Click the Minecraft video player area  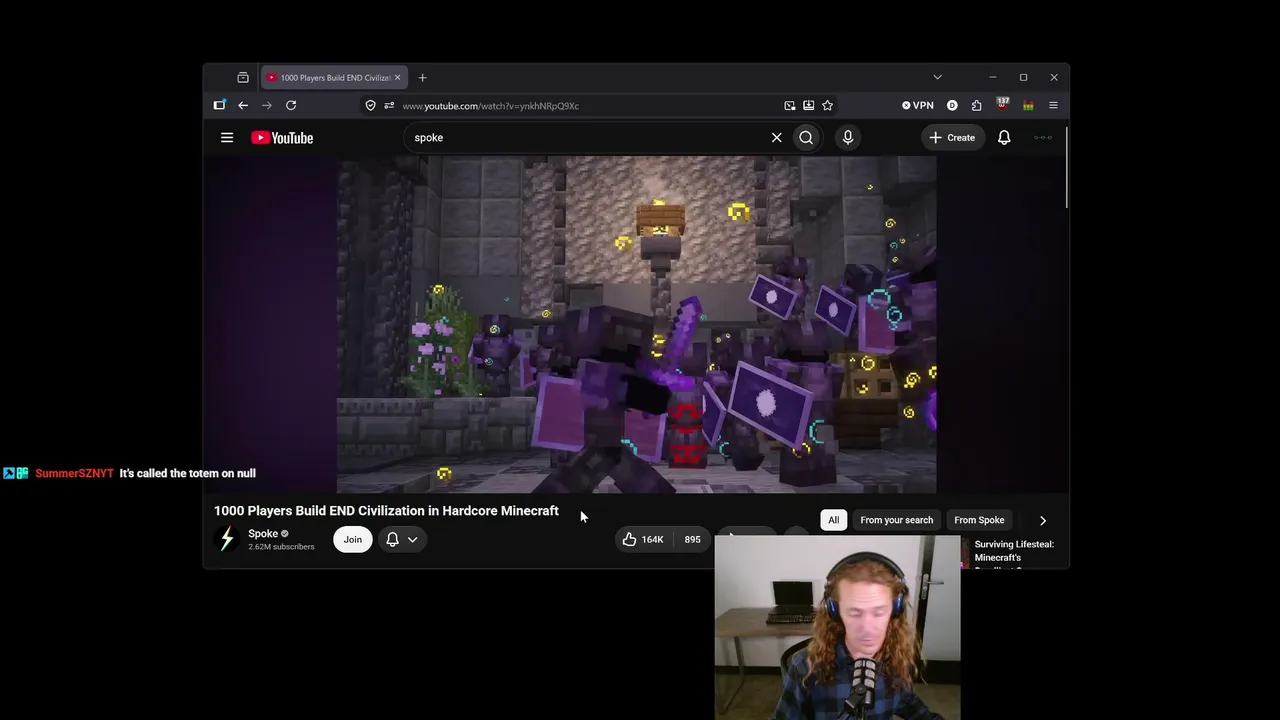(637, 324)
